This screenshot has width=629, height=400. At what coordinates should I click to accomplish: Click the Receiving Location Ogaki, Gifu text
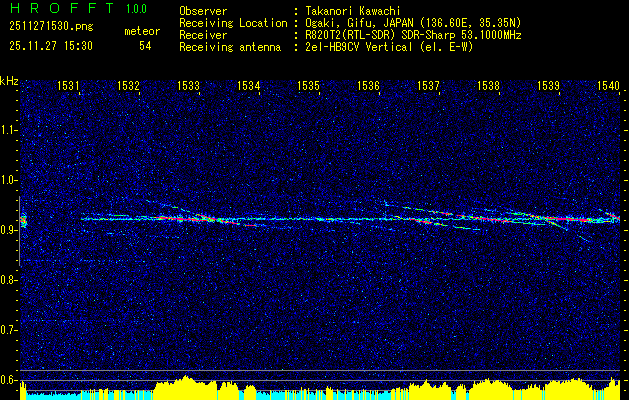[420, 22]
